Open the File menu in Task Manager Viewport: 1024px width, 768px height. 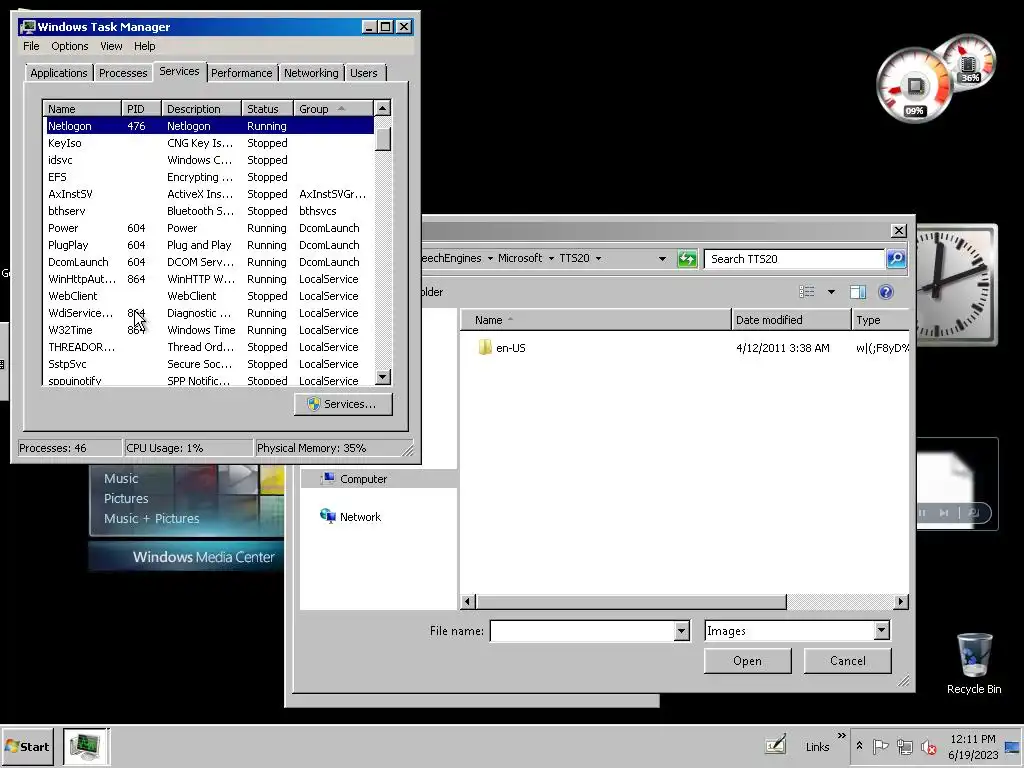click(31, 46)
